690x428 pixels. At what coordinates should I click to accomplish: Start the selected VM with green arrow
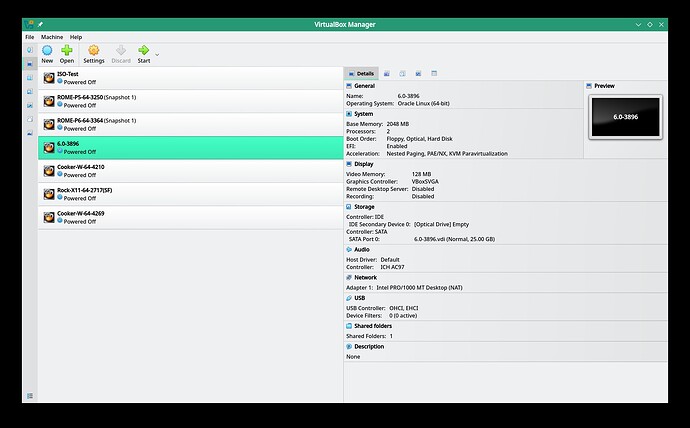(144, 51)
